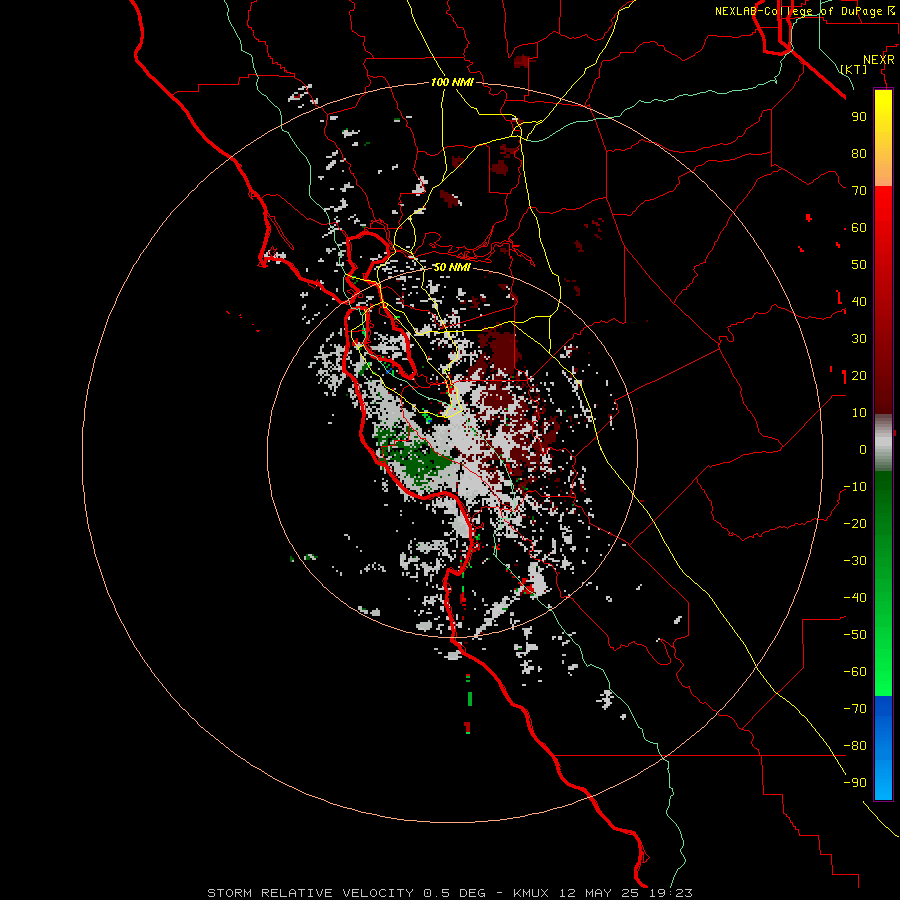The image size is (900, 900).
Task: Click the "30" velocity scale label
Action: 859,339
